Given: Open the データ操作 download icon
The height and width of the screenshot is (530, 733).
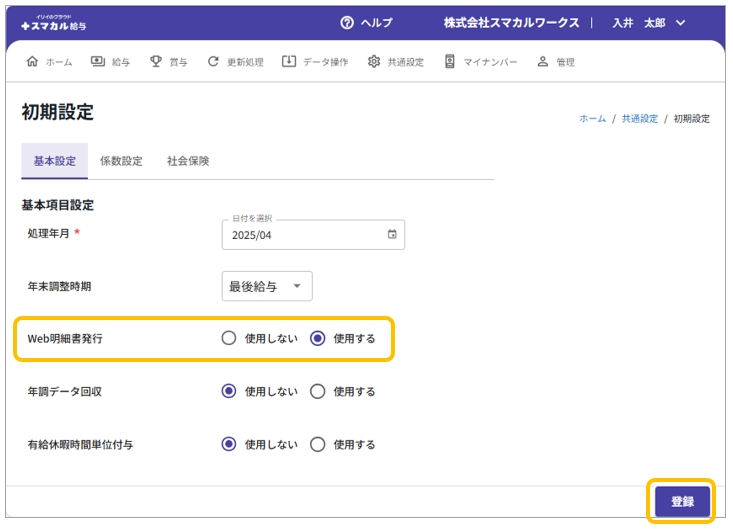Looking at the screenshot, I should pyautogui.click(x=289, y=62).
